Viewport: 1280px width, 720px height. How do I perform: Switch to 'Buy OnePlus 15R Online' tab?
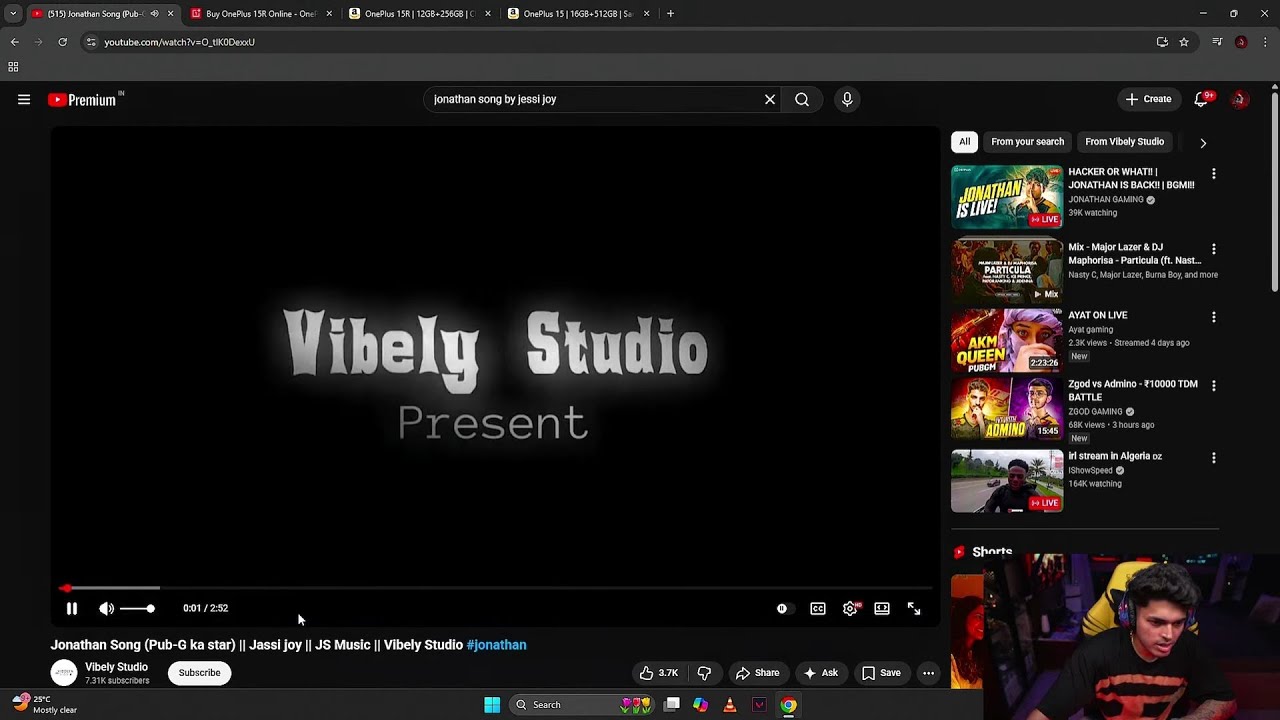[x=259, y=14]
